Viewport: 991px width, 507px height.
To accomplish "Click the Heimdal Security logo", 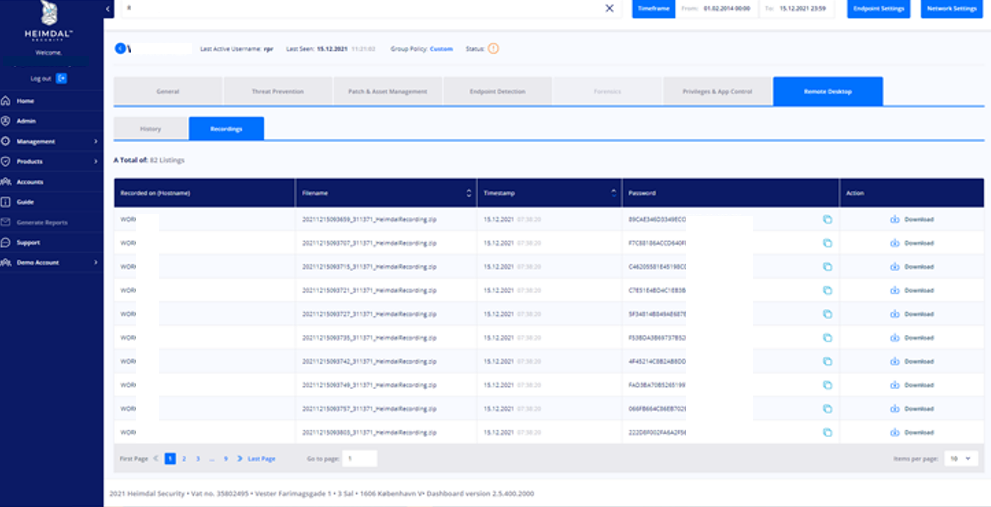I will (51, 20).
